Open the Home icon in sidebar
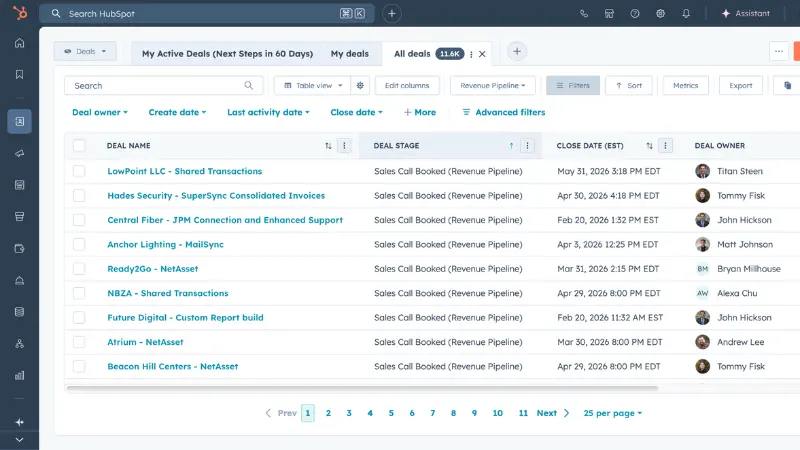Screen dimensions: 800x450 pyautogui.click(x=19, y=43)
